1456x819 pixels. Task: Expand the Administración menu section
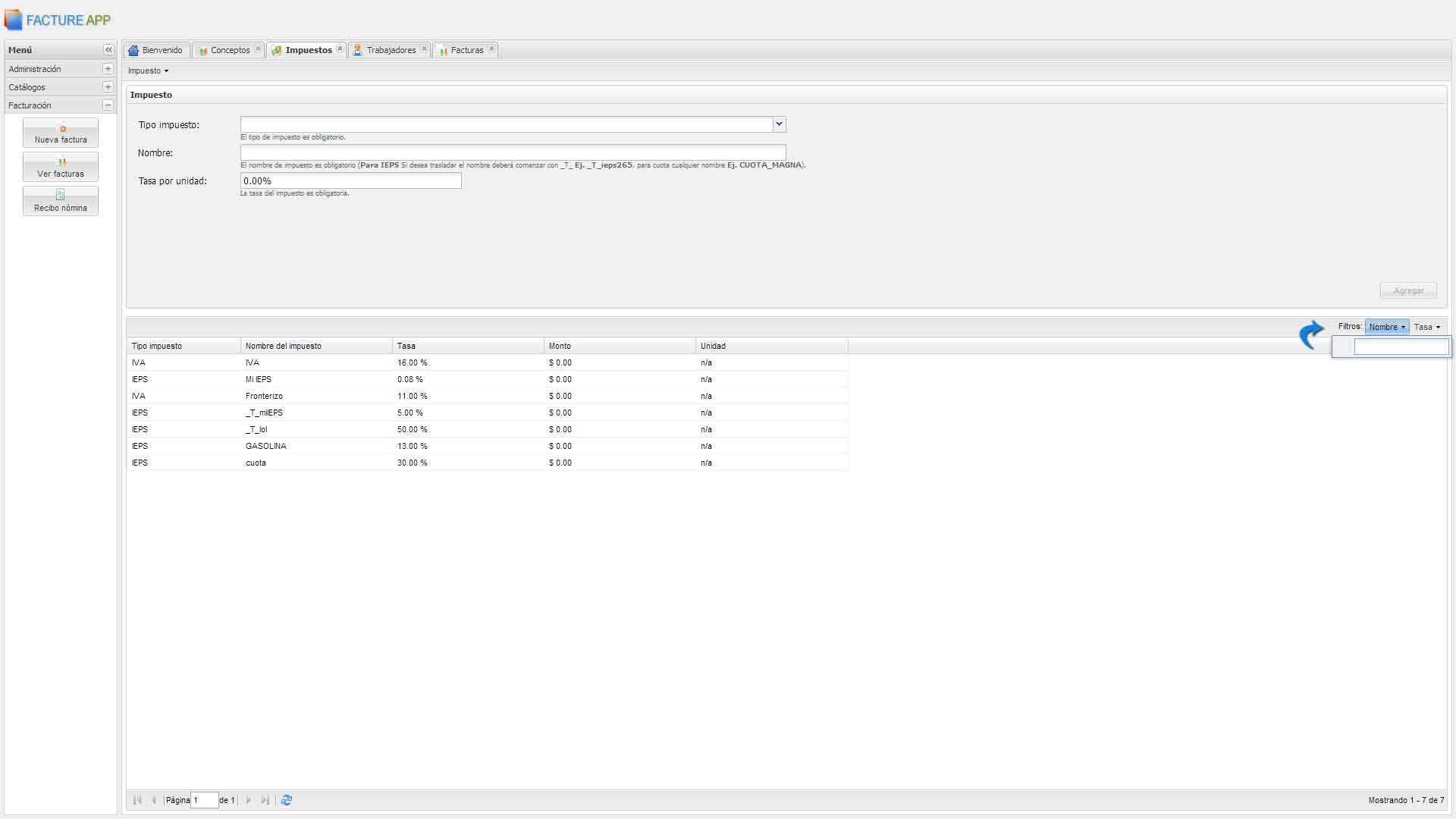108,69
